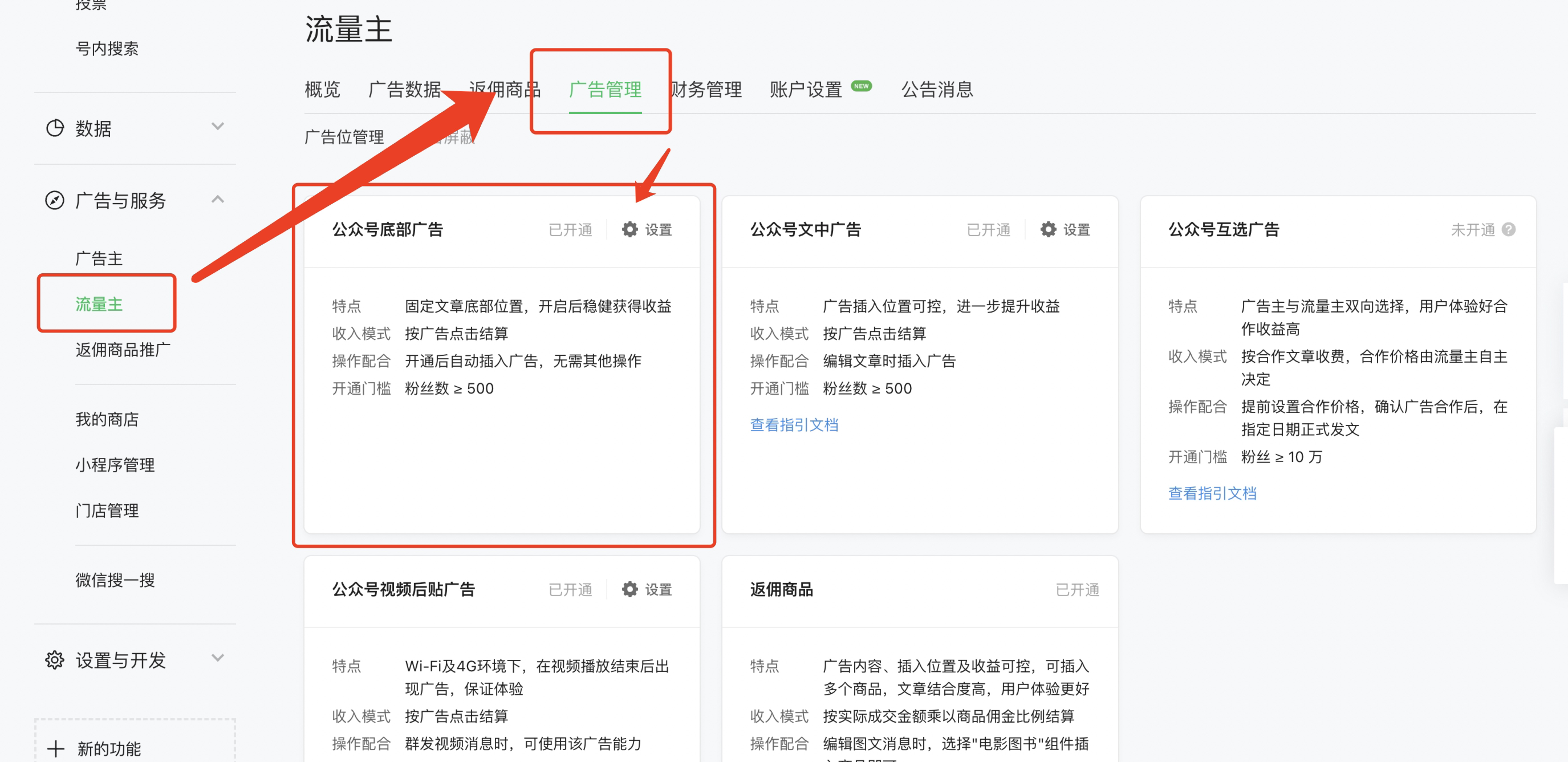Click plus icon beside 新的功能
The height and width of the screenshot is (762, 1568).
(56, 749)
